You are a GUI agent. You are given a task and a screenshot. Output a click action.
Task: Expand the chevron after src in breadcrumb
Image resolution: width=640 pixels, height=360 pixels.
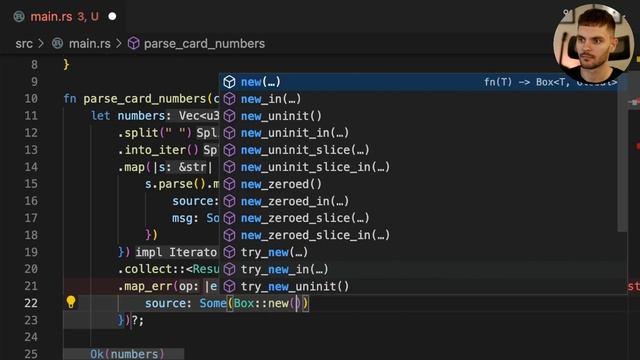[41, 43]
